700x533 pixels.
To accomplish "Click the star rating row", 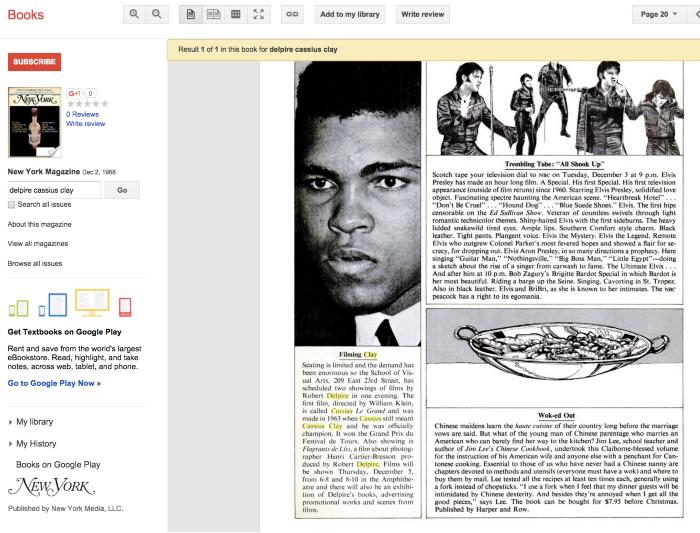I will click(88, 104).
